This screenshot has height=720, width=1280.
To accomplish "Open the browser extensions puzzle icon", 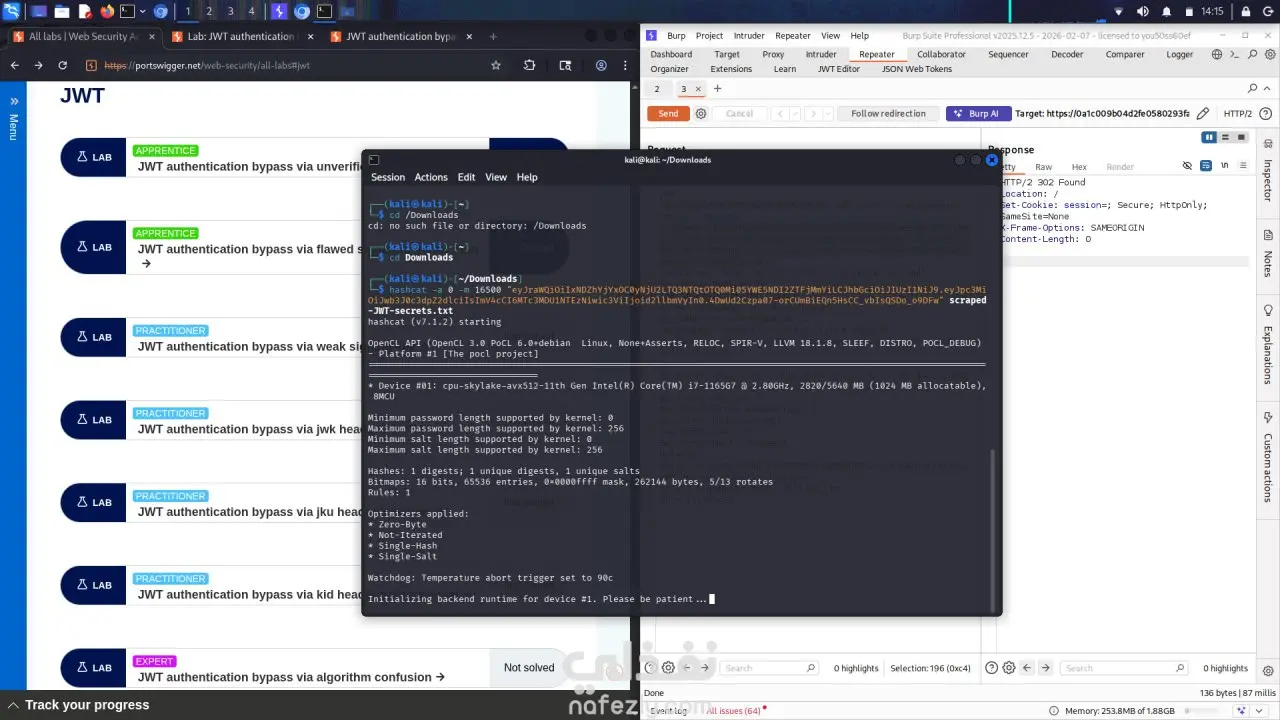I will (530, 65).
